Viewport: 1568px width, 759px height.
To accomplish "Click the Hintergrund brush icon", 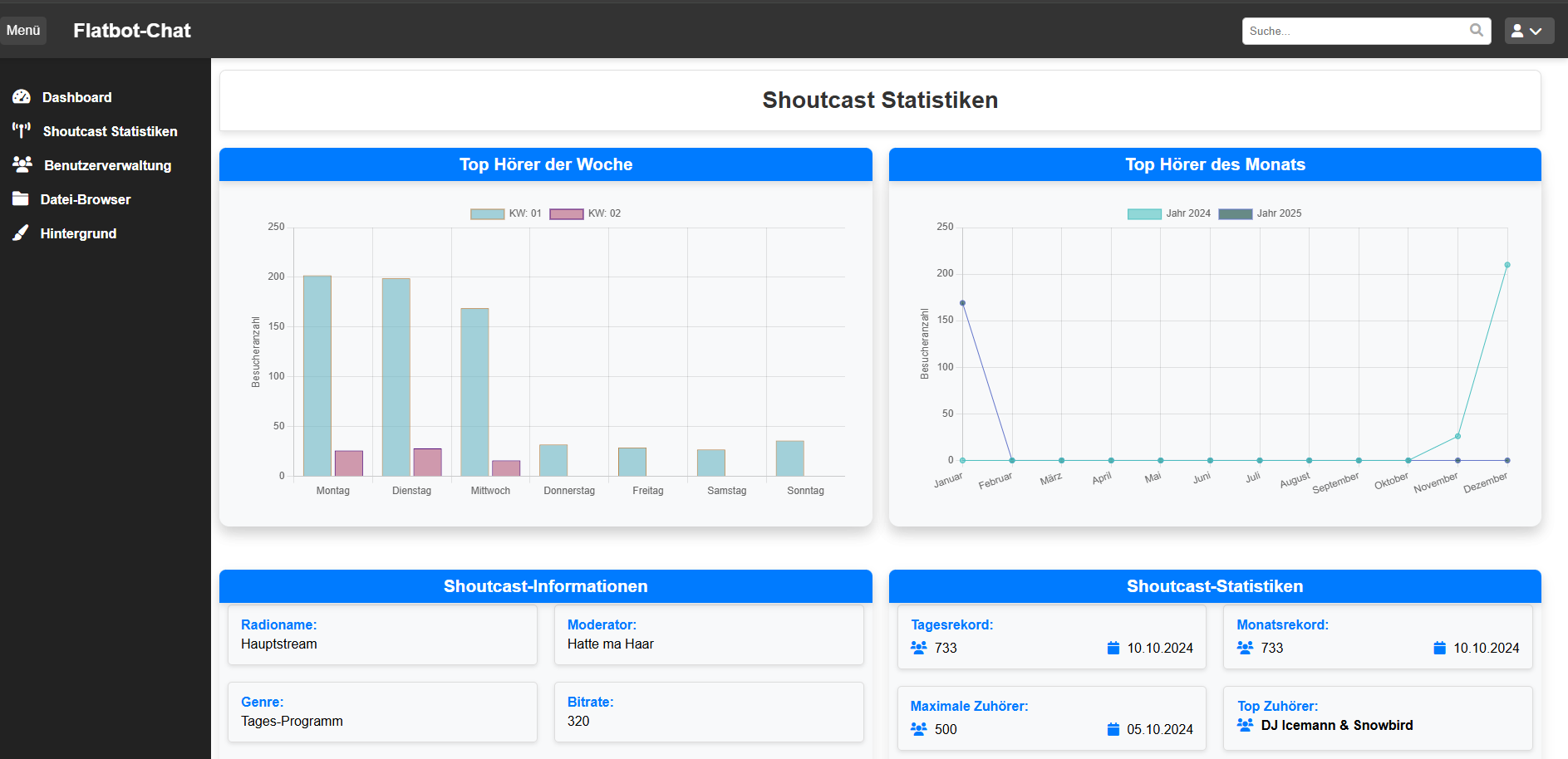I will pyautogui.click(x=21, y=233).
